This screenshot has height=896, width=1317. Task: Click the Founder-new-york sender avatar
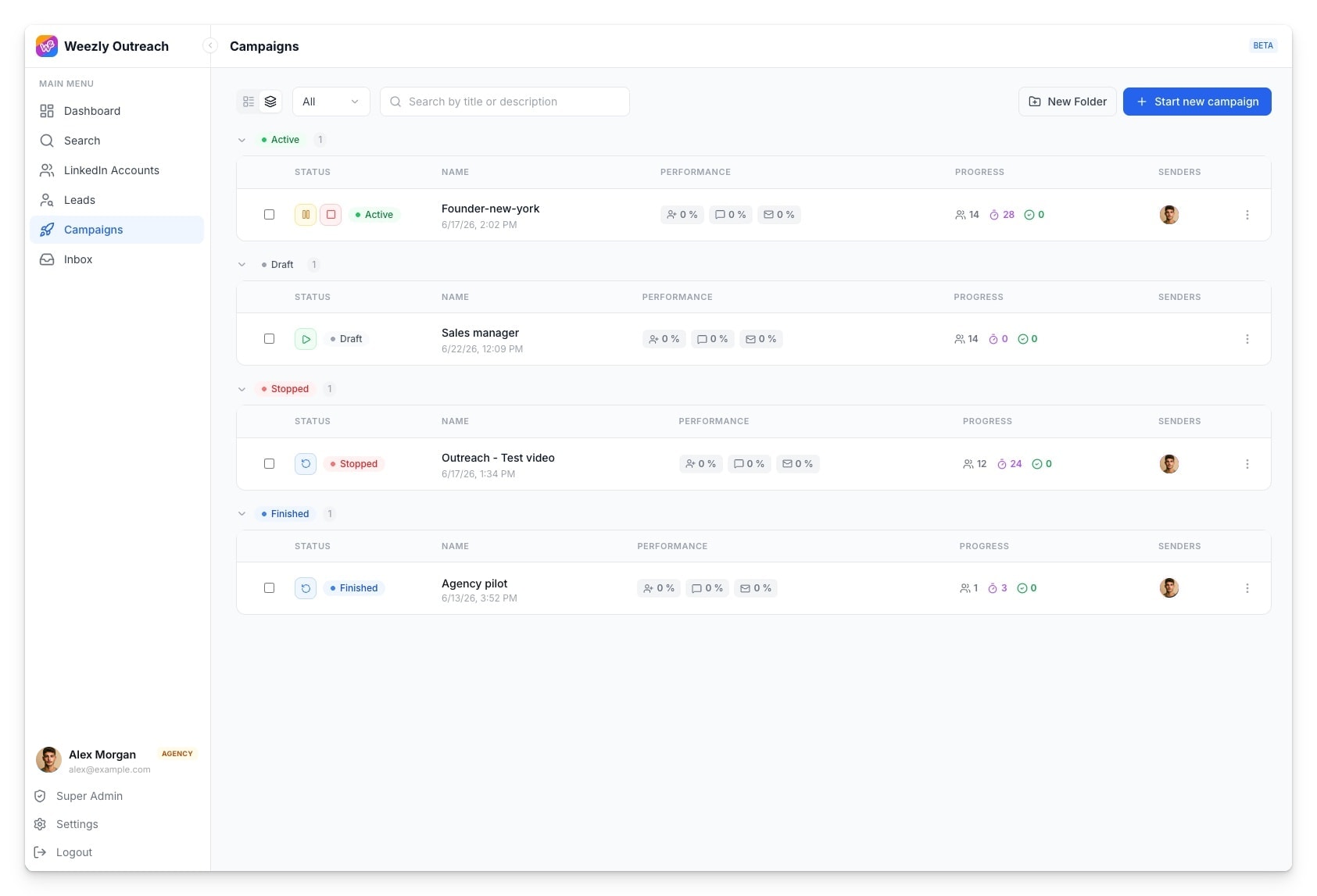click(1168, 215)
